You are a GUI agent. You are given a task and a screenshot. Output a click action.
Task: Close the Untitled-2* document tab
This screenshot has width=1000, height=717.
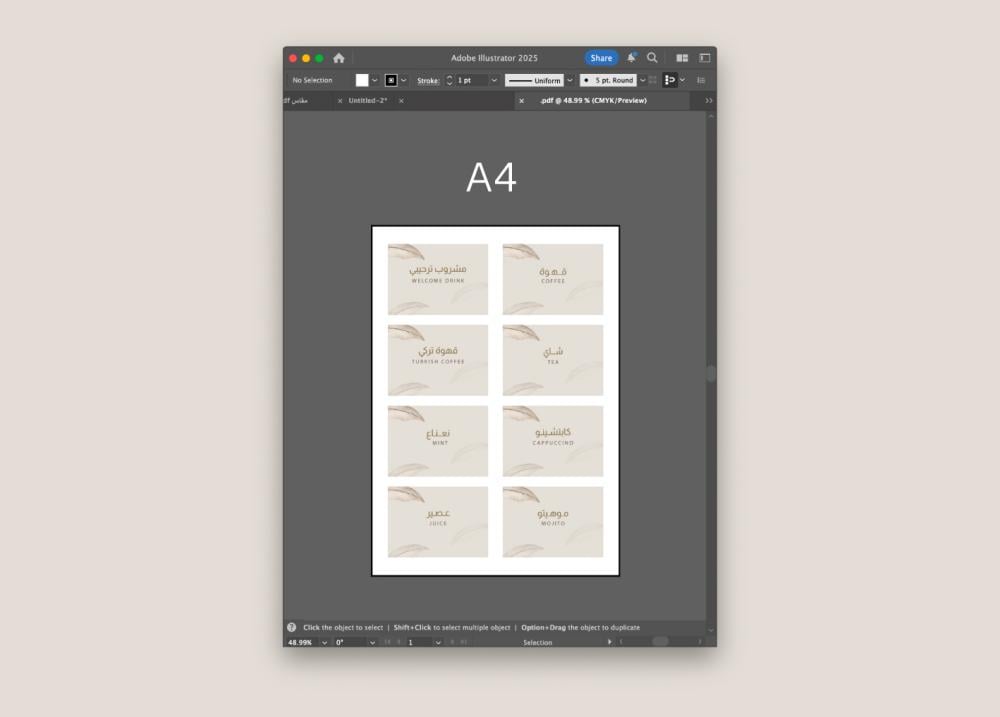(401, 101)
